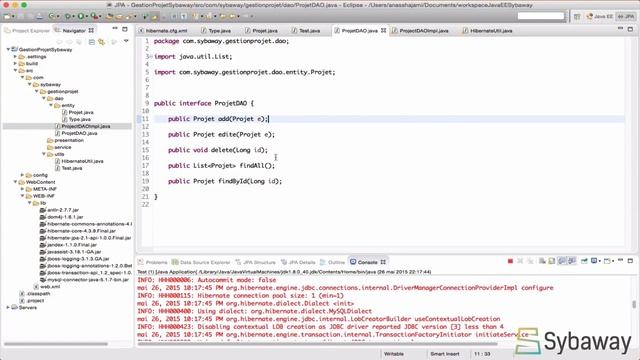Maximize the editor area
The width and height of the screenshot is (640, 360).
pos(631,29)
